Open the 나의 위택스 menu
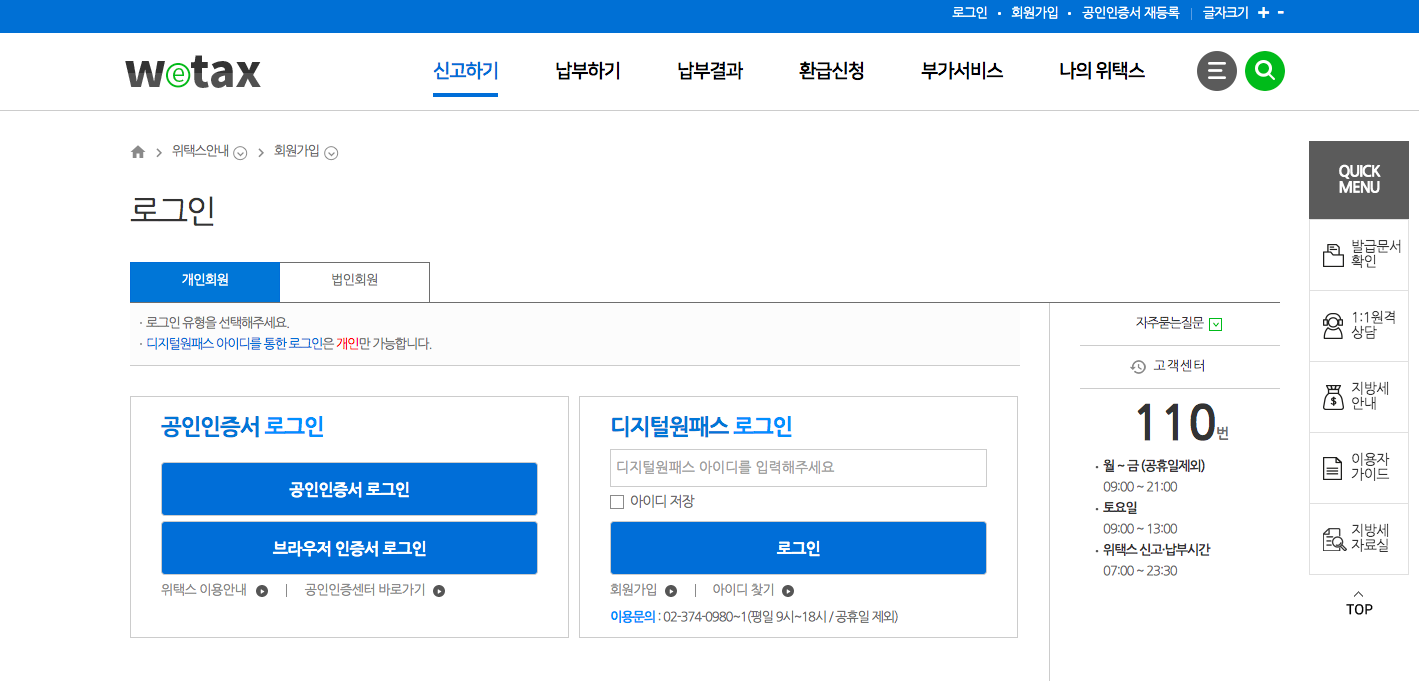Screen dimensions: 1419x681 pyautogui.click(x=1102, y=71)
